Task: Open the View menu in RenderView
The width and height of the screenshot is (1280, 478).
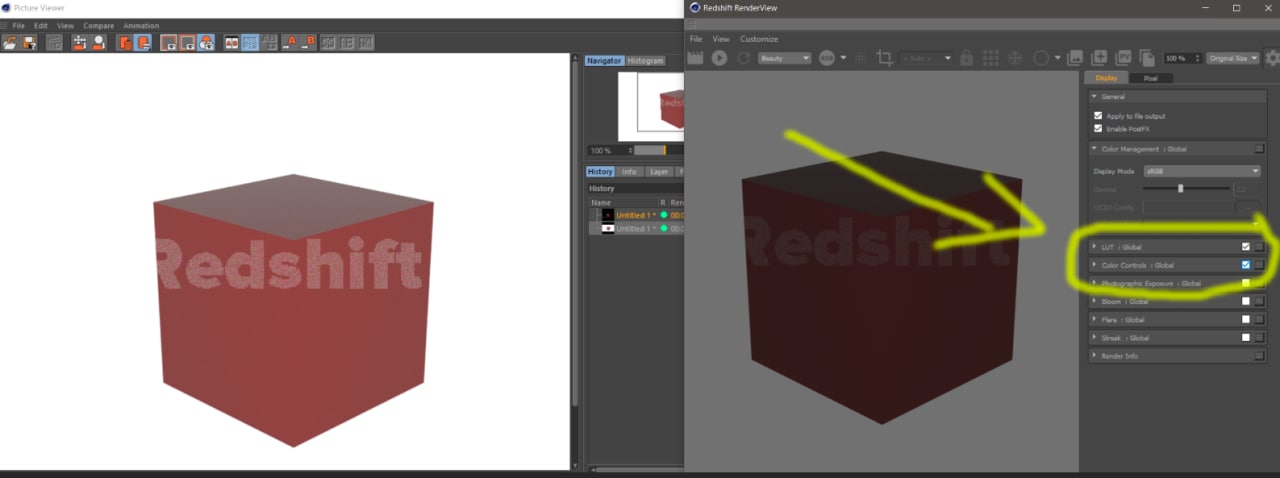Action: [x=721, y=39]
